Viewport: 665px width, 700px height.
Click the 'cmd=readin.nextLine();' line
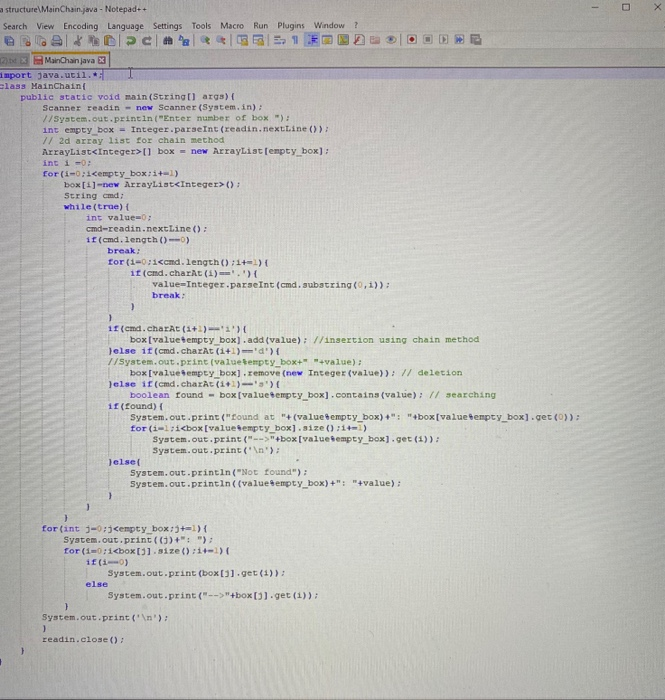click(x=146, y=229)
